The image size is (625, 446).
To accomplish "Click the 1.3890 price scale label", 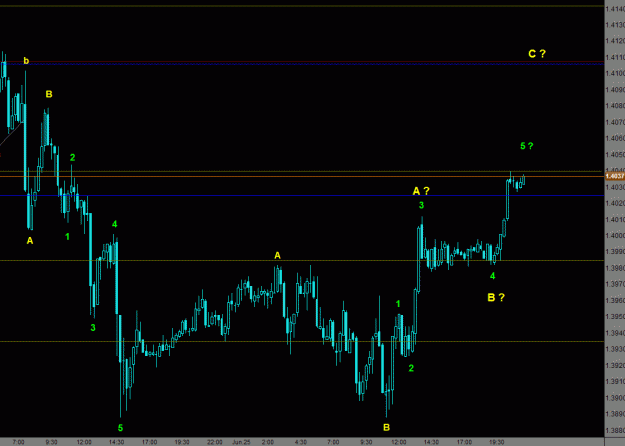I will pyautogui.click(x=615, y=414).
